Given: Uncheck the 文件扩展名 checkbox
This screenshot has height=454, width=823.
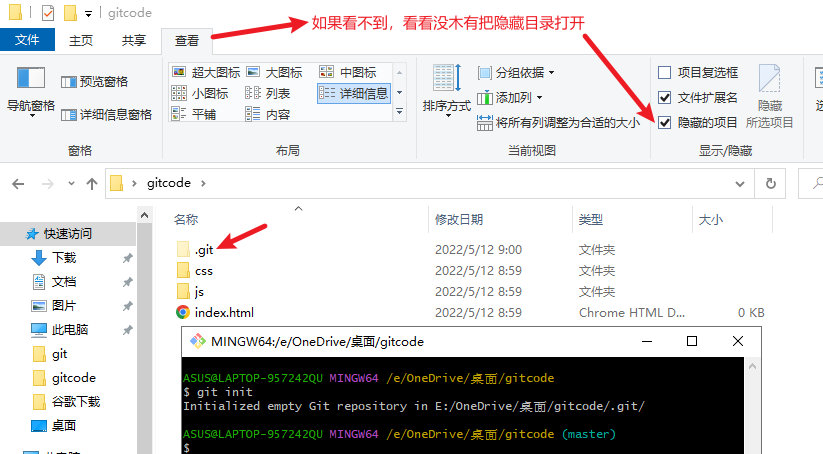Looking at the screenshot, I should point(664,98).
